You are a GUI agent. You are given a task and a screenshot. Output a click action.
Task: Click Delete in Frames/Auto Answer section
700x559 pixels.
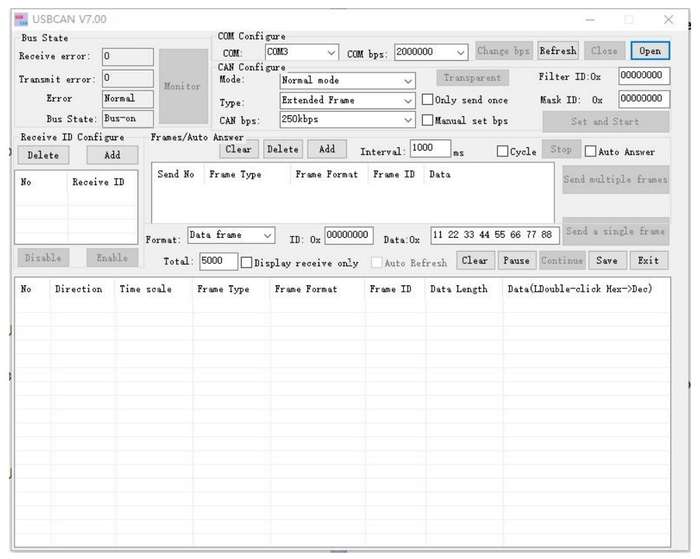click(283, 149)
